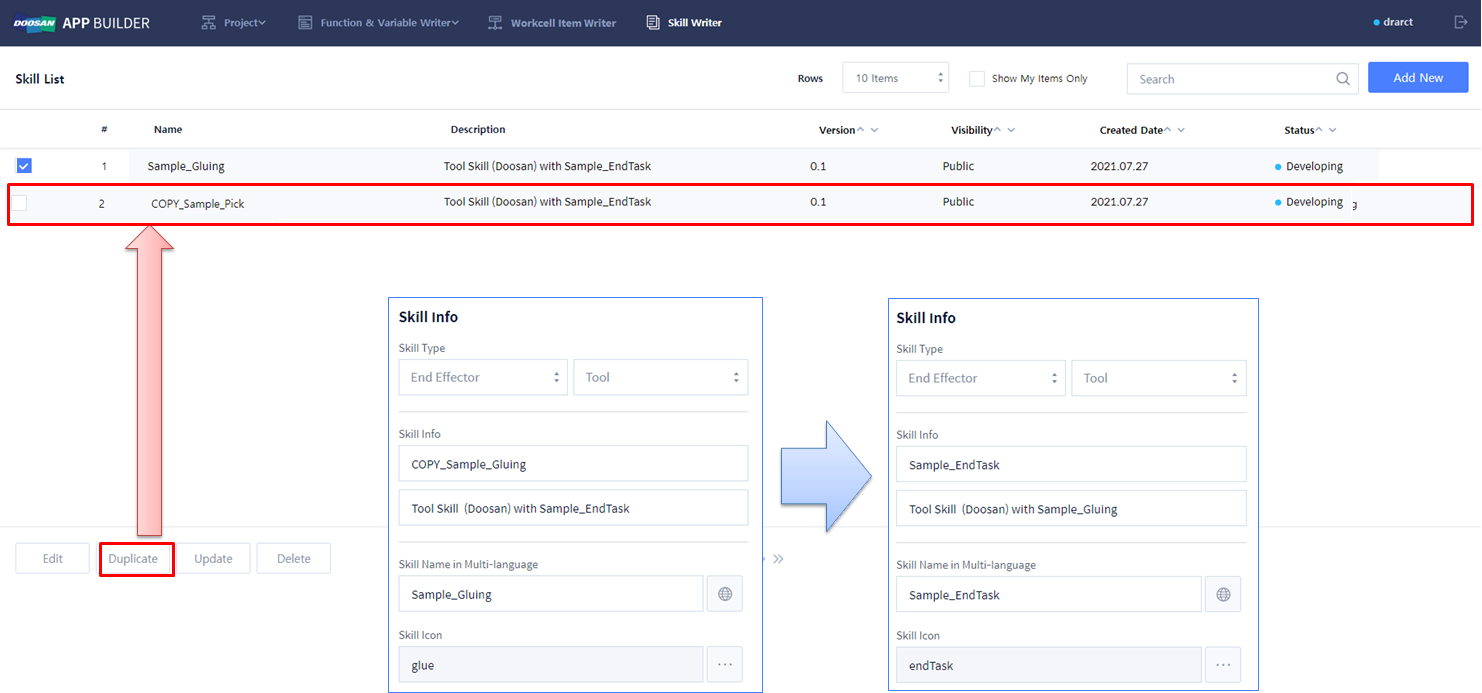Screen dimensions: 1482x693
Task: Expand the Project menu
Action: 234,22
